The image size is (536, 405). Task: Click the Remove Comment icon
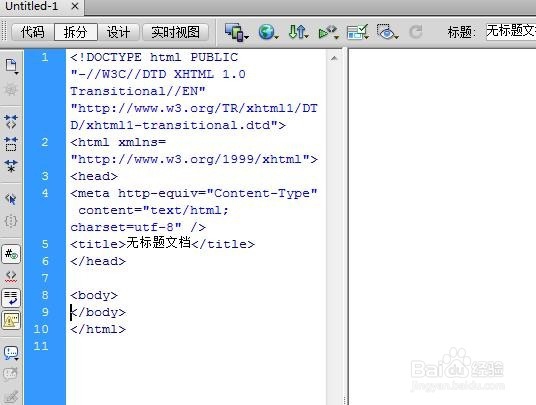click(11, 374)
